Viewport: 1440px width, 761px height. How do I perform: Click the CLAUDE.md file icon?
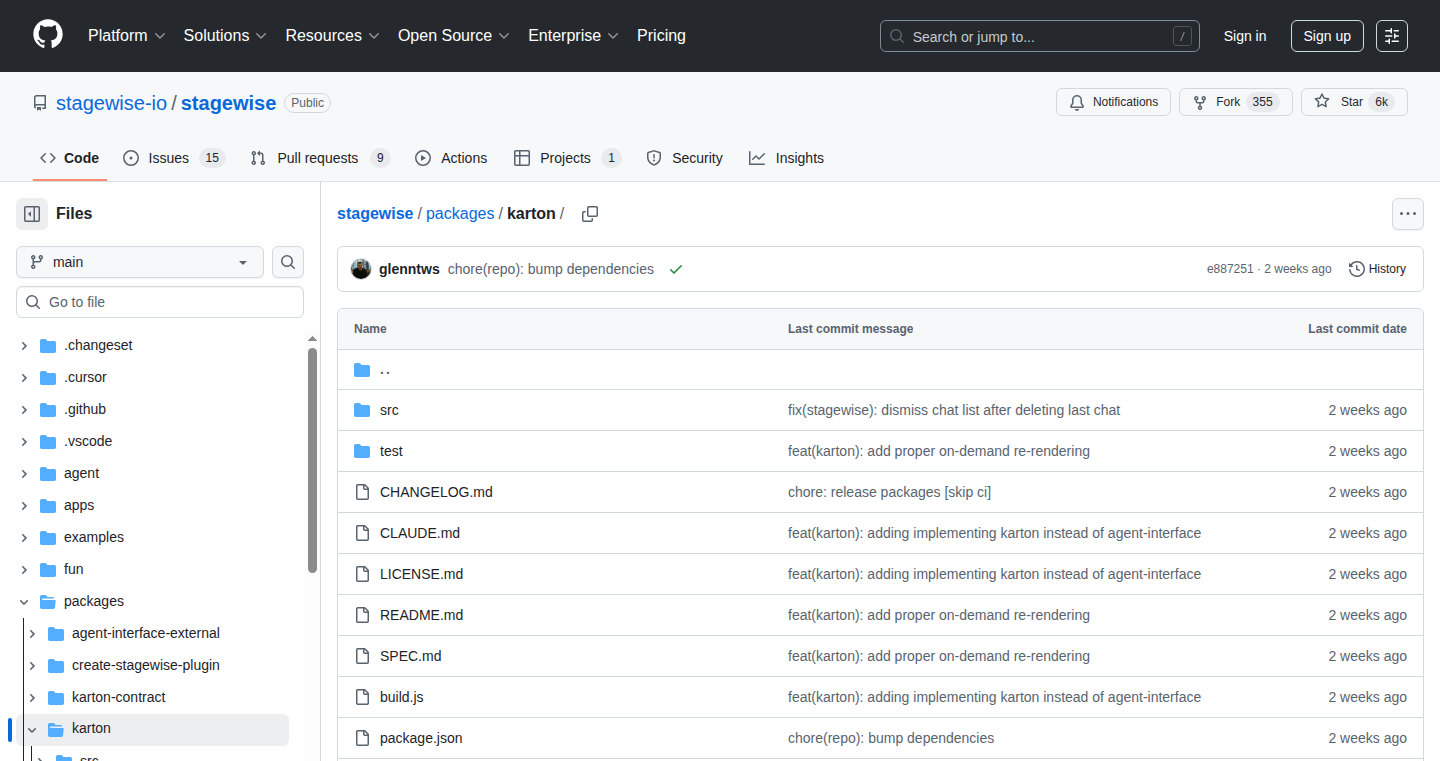[362, 533]
